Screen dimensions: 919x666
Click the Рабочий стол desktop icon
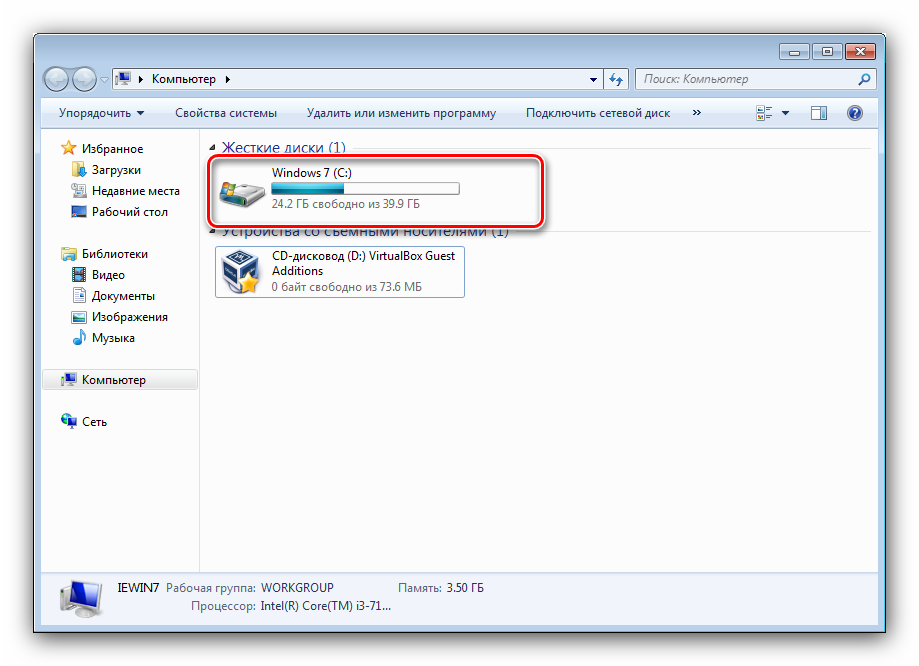click(79, 212)
